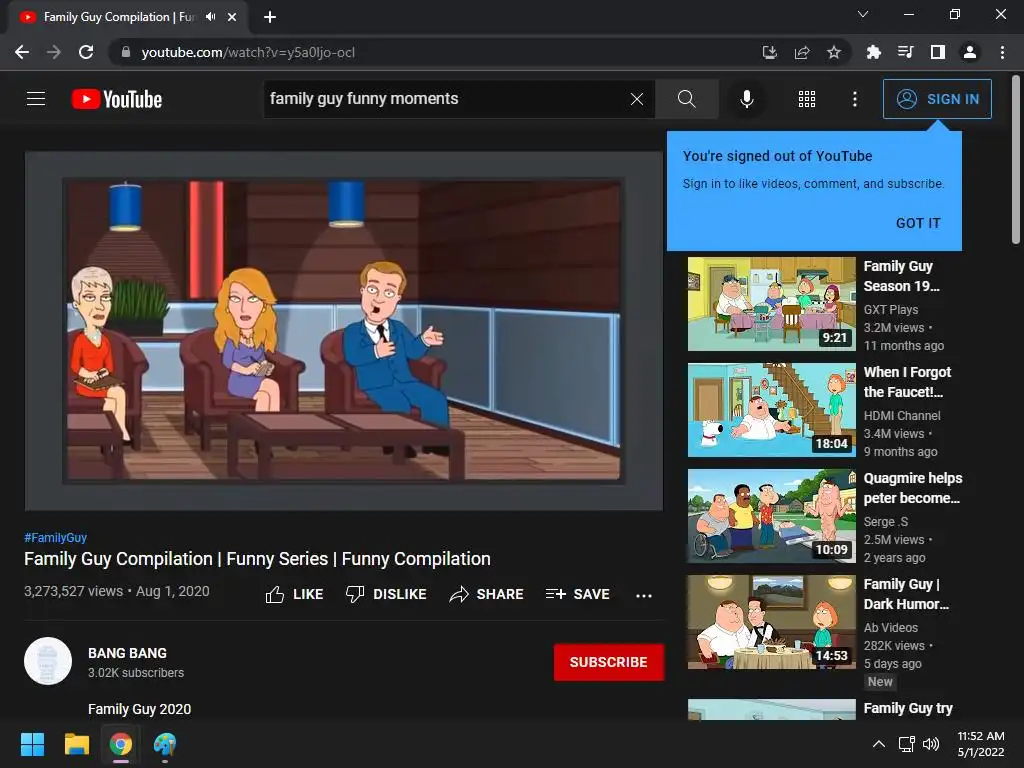The width and height of the screenshot is (1024, 768).
Task: Open title 'Family Guy | Dark Humor...'
Action: (x=906, y=594)
